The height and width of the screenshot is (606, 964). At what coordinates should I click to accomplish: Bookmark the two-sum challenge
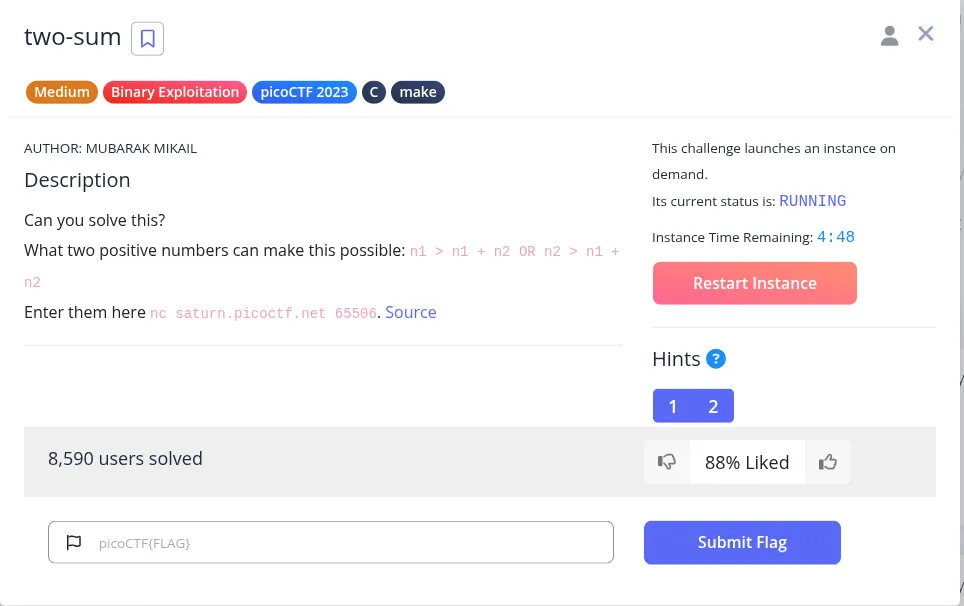point(147,37)
